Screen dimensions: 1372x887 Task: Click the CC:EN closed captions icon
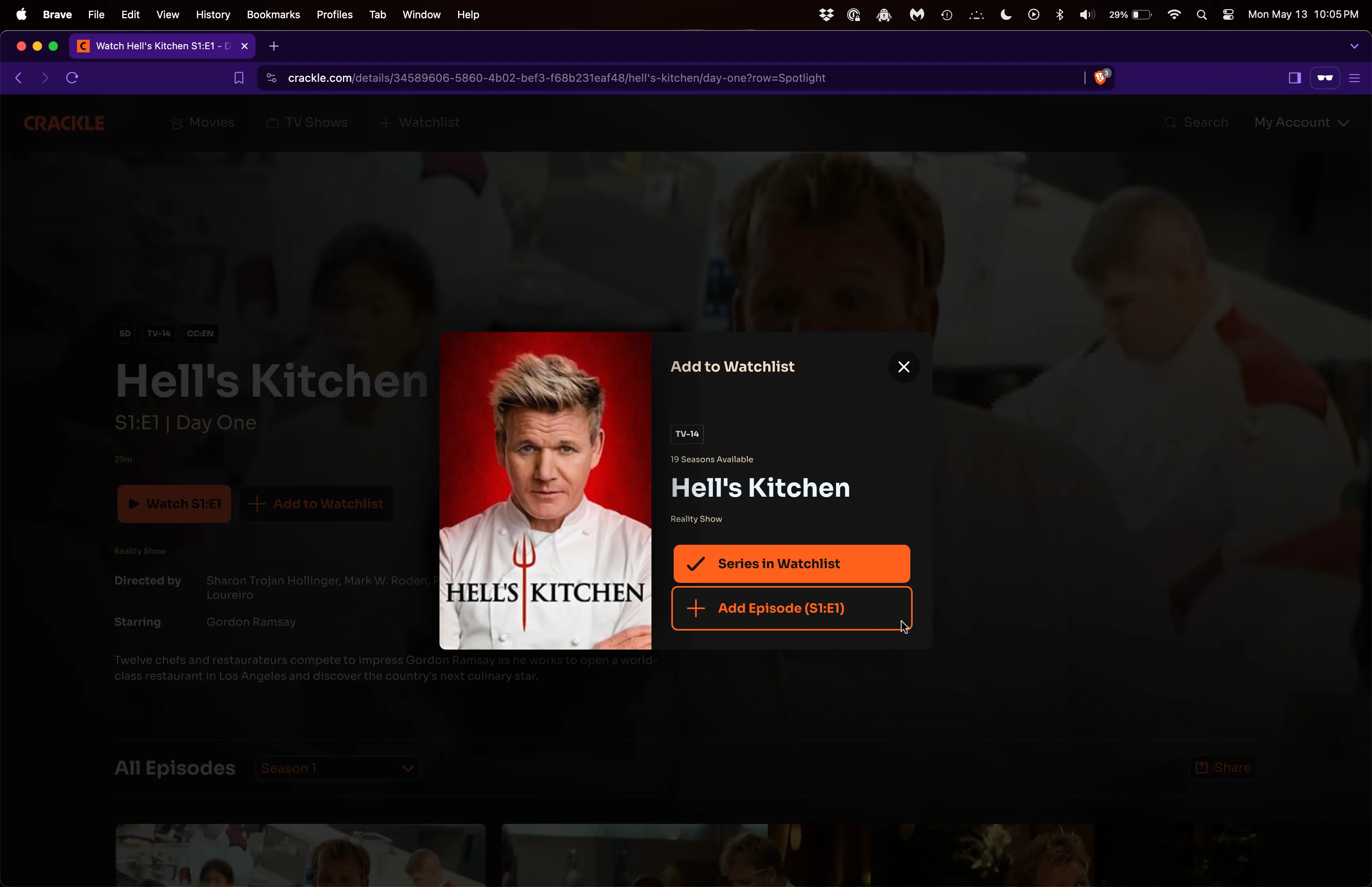coord(200,333)
